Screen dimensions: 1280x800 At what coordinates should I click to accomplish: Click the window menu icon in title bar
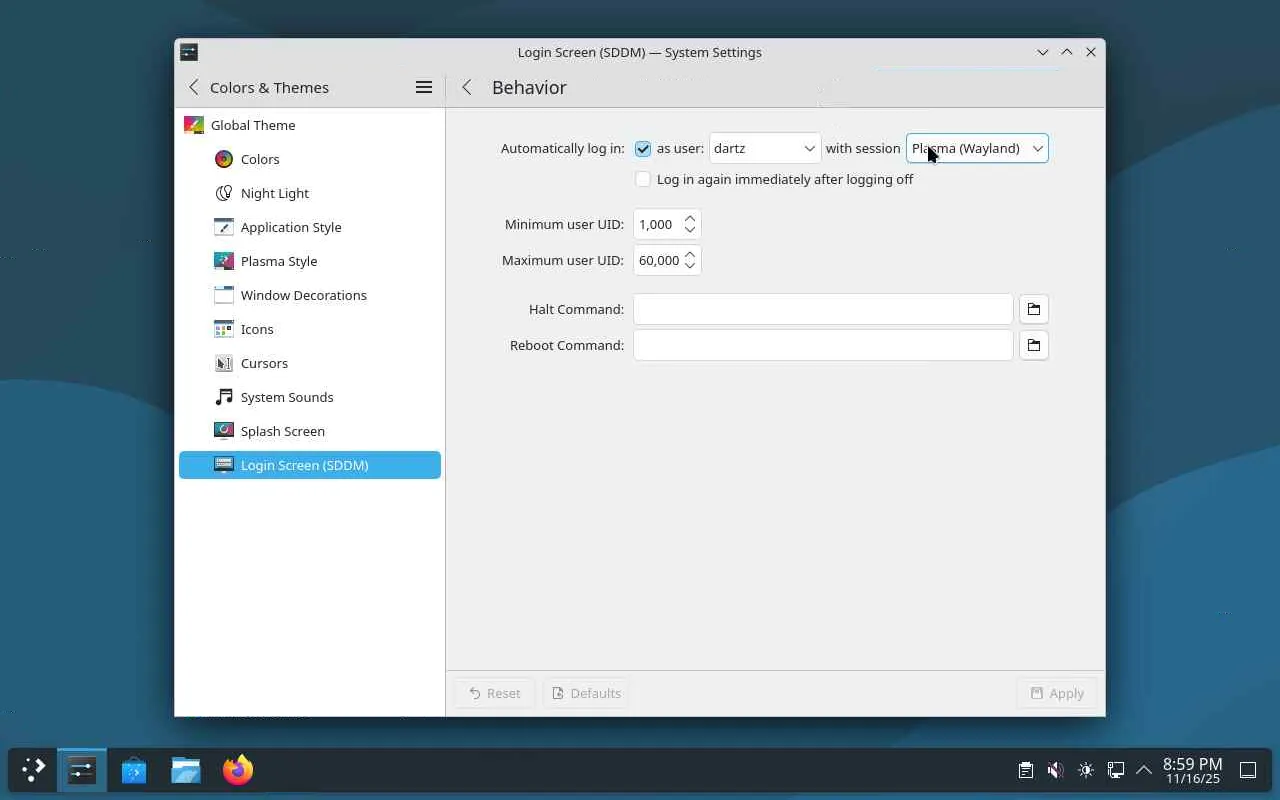(x=189, y=52)
